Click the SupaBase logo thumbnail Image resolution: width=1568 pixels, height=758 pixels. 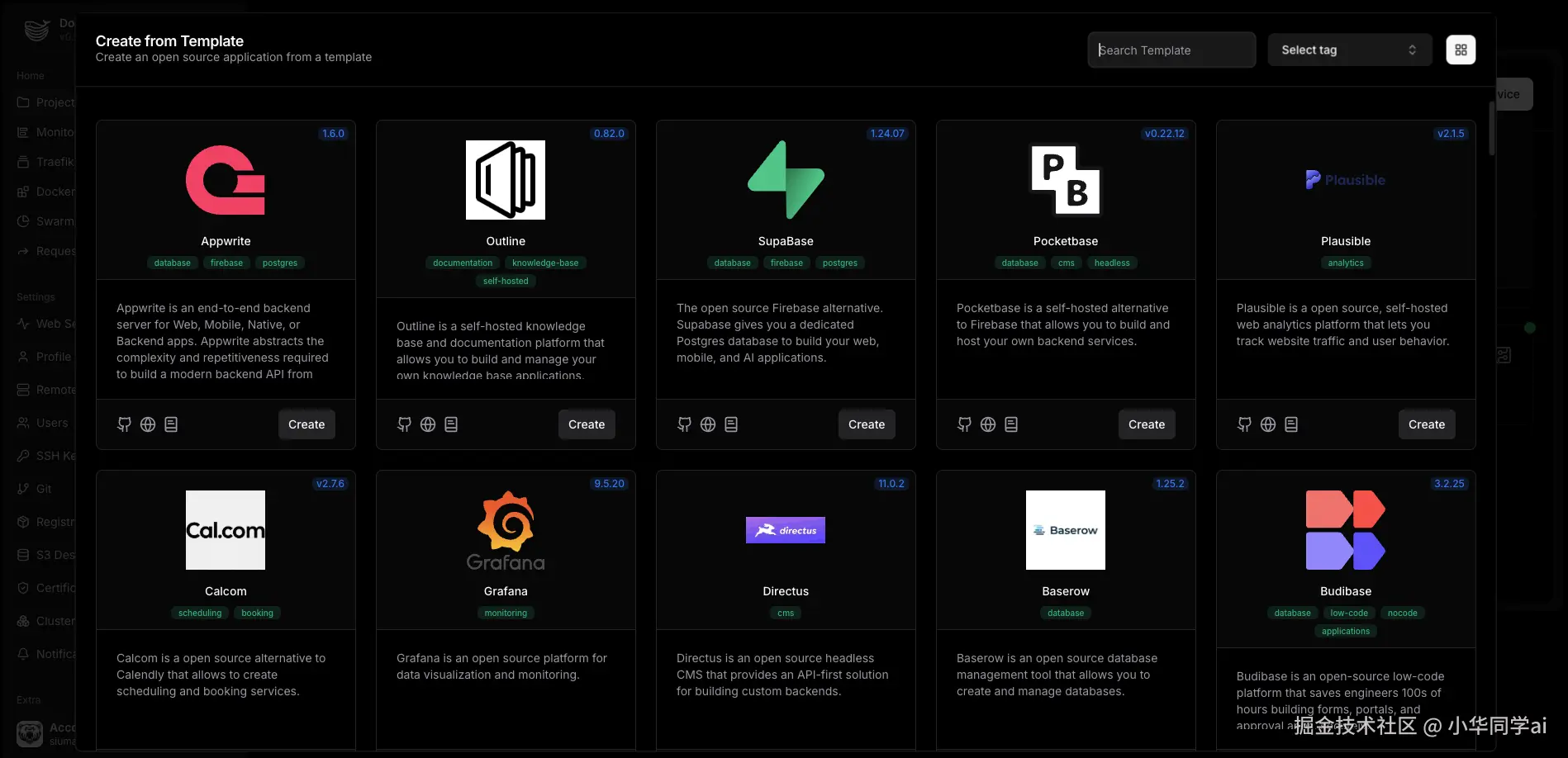(x=786, y=180)
